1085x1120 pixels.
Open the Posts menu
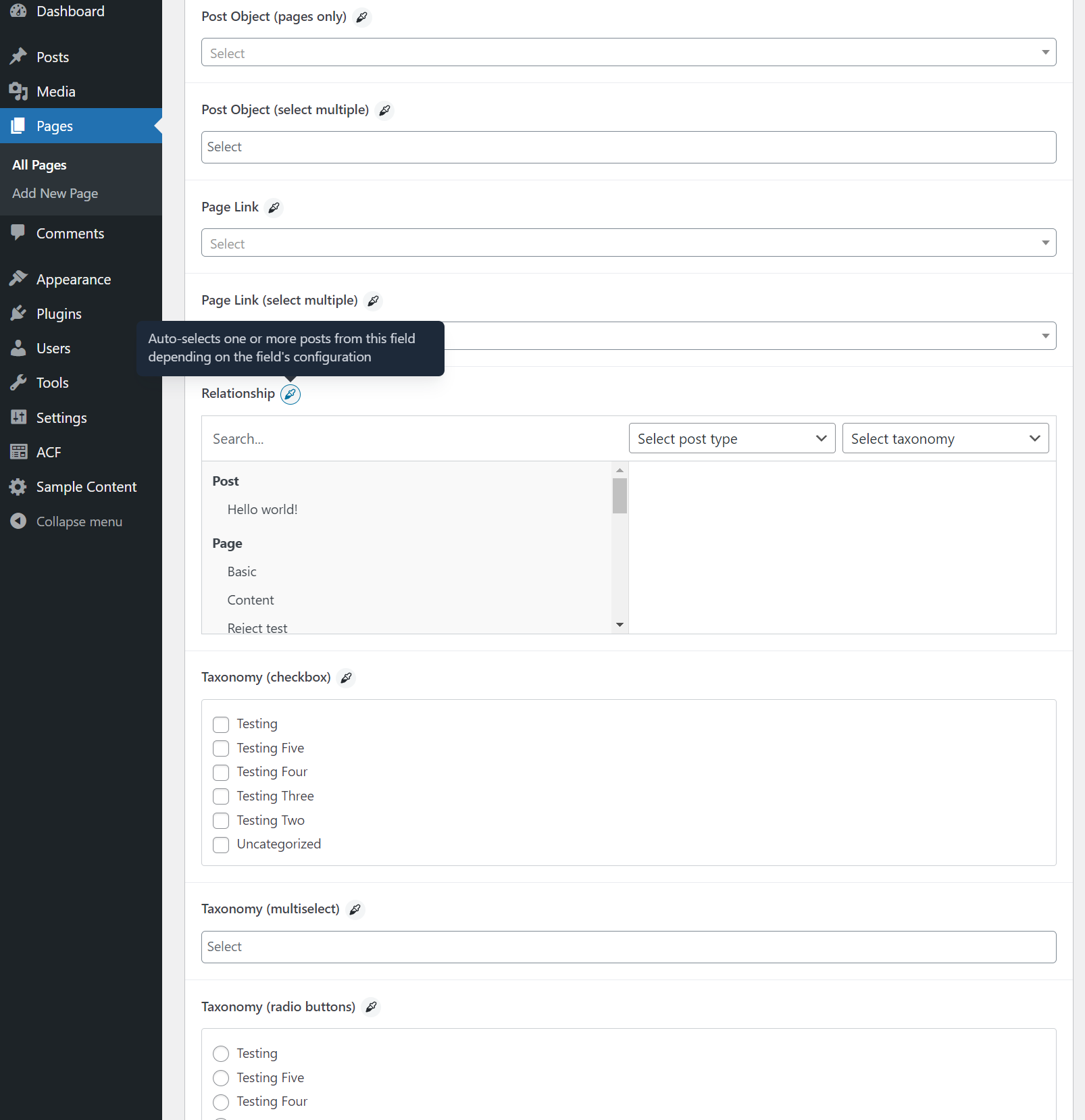pos(81,57)
